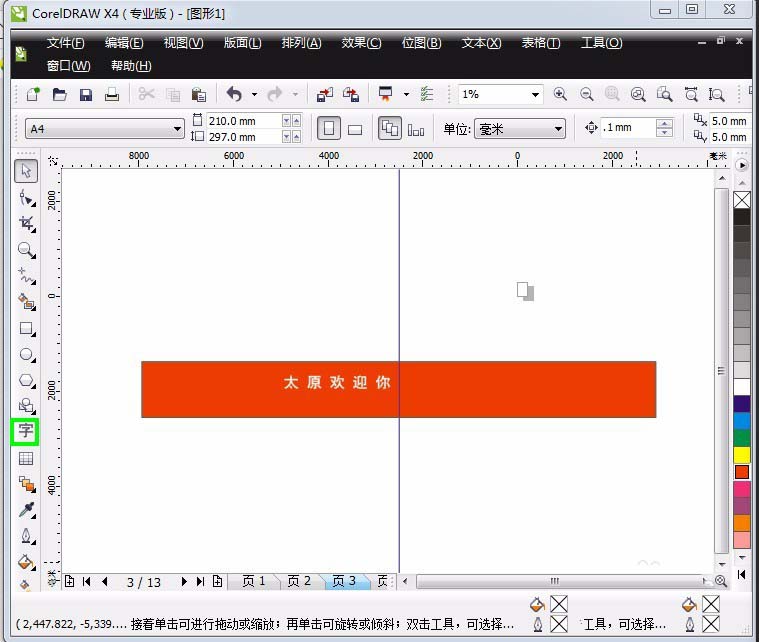Select the Shape edit tool
Image resolution: width=759 pixels, height=642 pixels.
pyautogui.click(x=26, y=198)
